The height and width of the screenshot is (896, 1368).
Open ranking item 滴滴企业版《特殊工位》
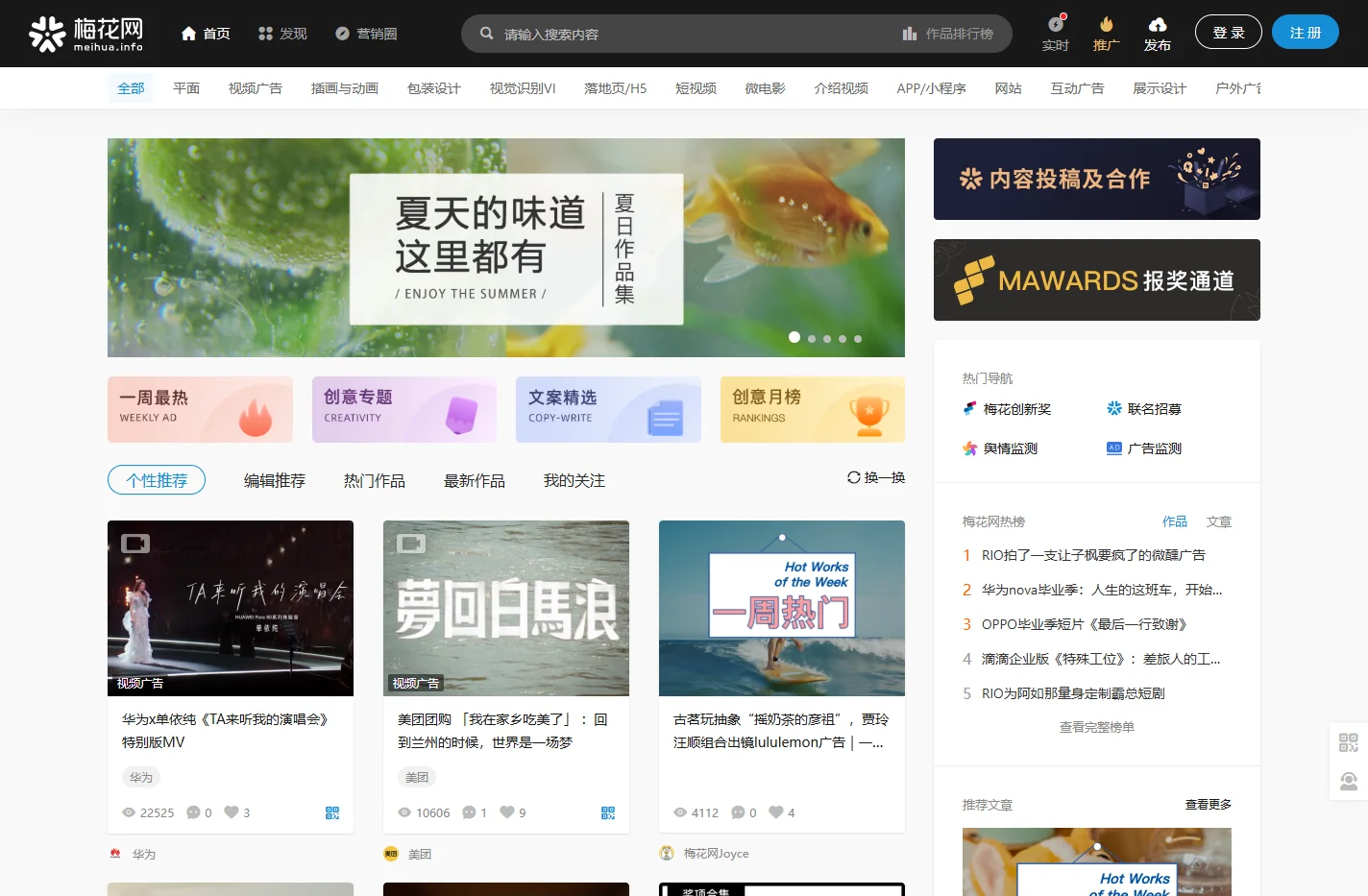pos(1101,659)
